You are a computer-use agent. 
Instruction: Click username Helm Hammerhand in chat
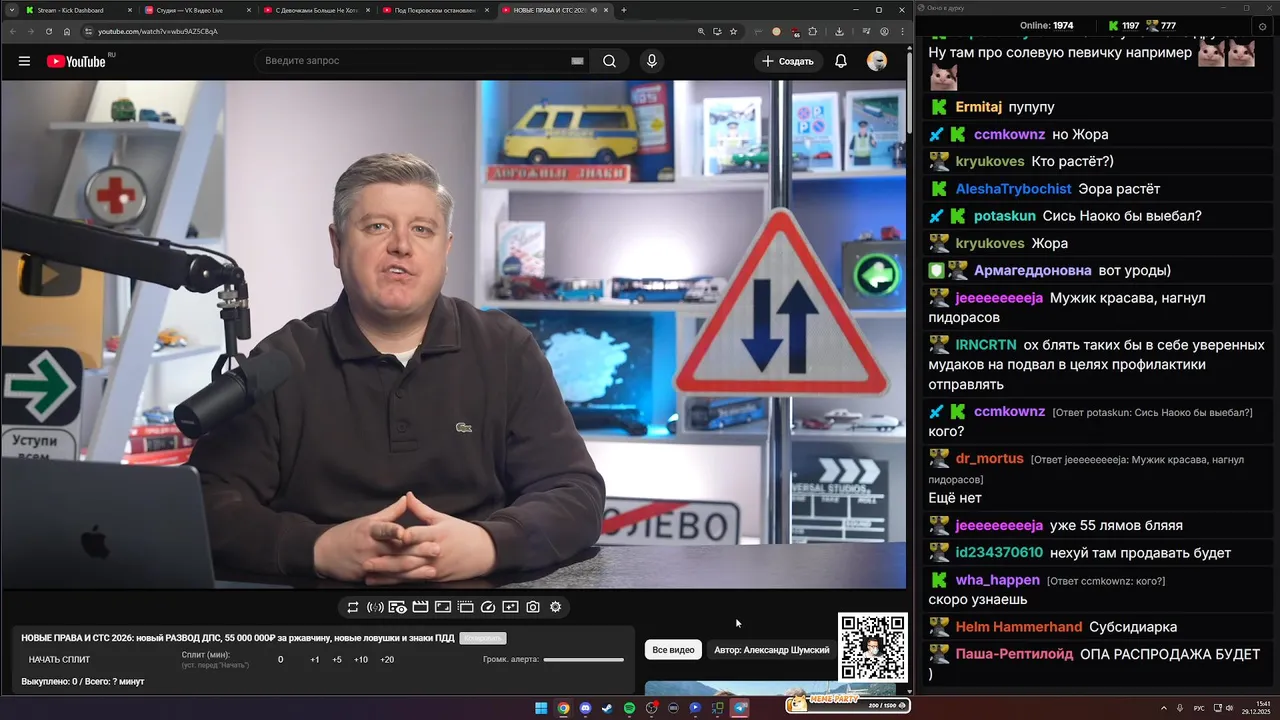click(x=1019, y=627)
